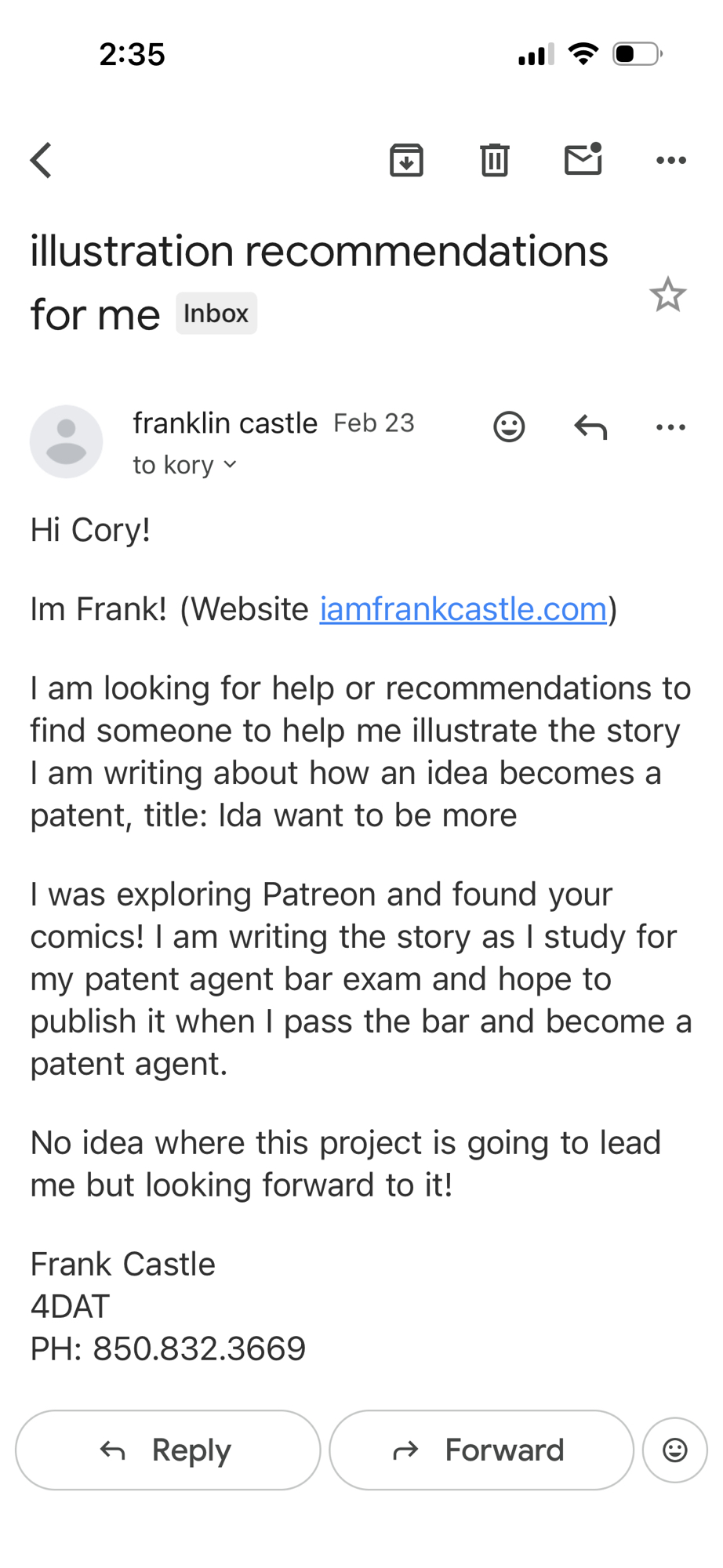Delete email with trash icon

(x=494, y=161)
